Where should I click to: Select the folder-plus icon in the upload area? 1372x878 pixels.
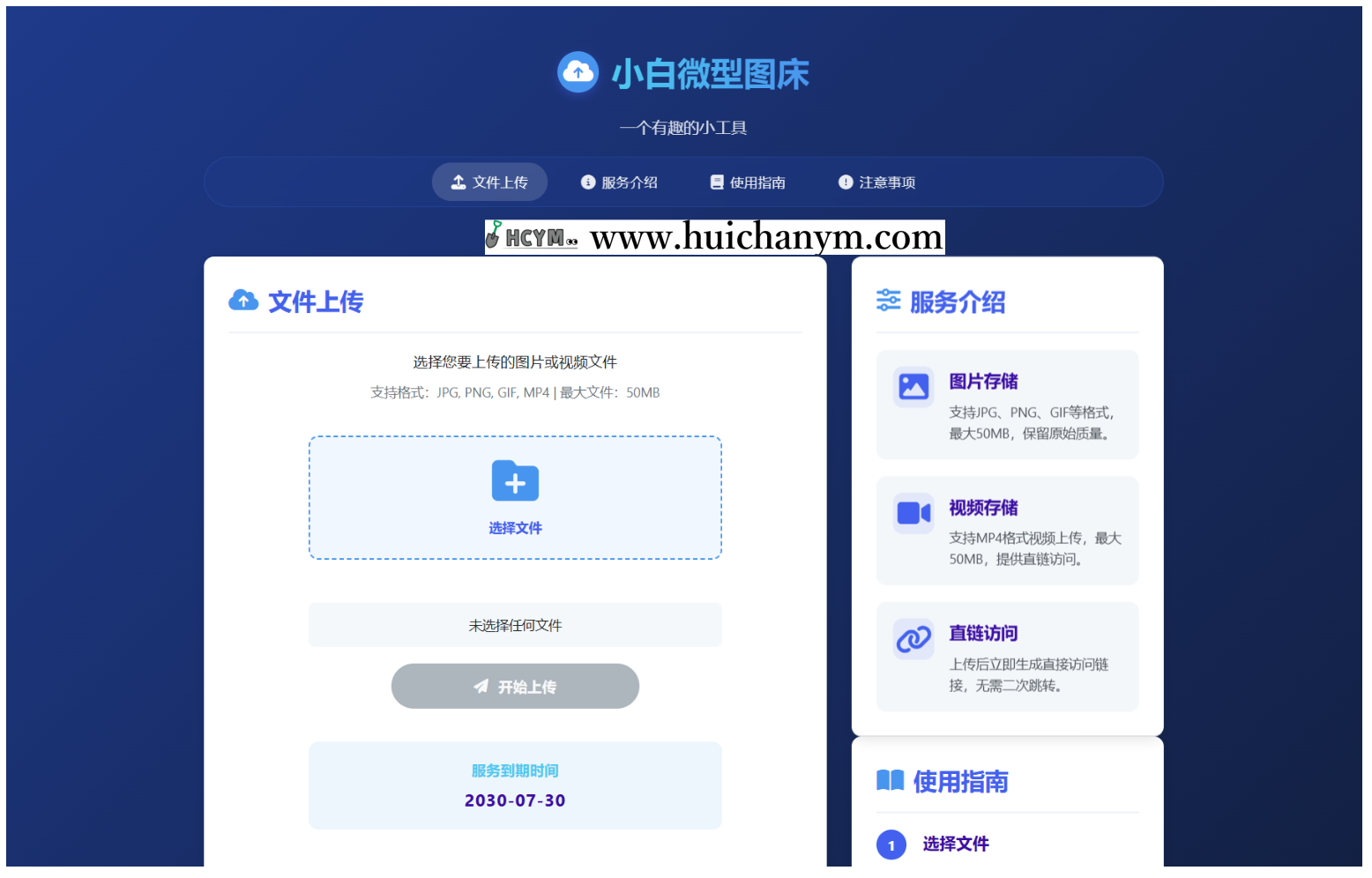tap(514, 481)
